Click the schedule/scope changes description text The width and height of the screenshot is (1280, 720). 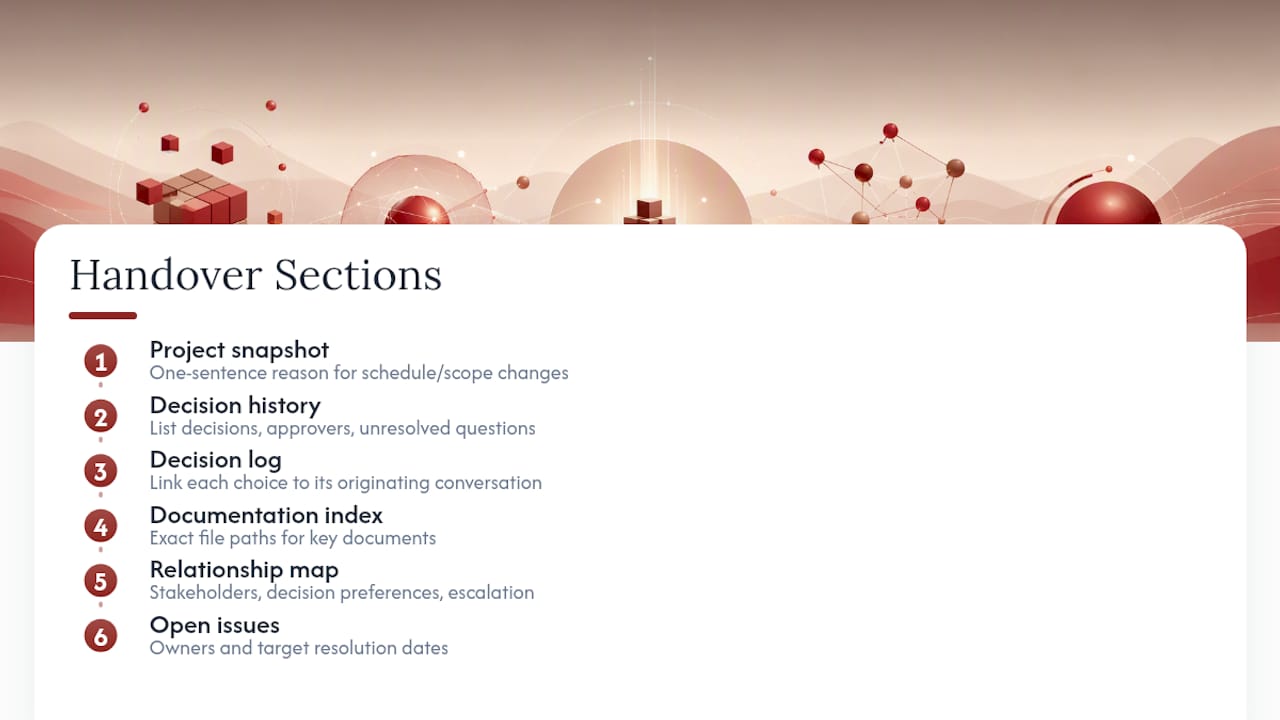point(359,373)
